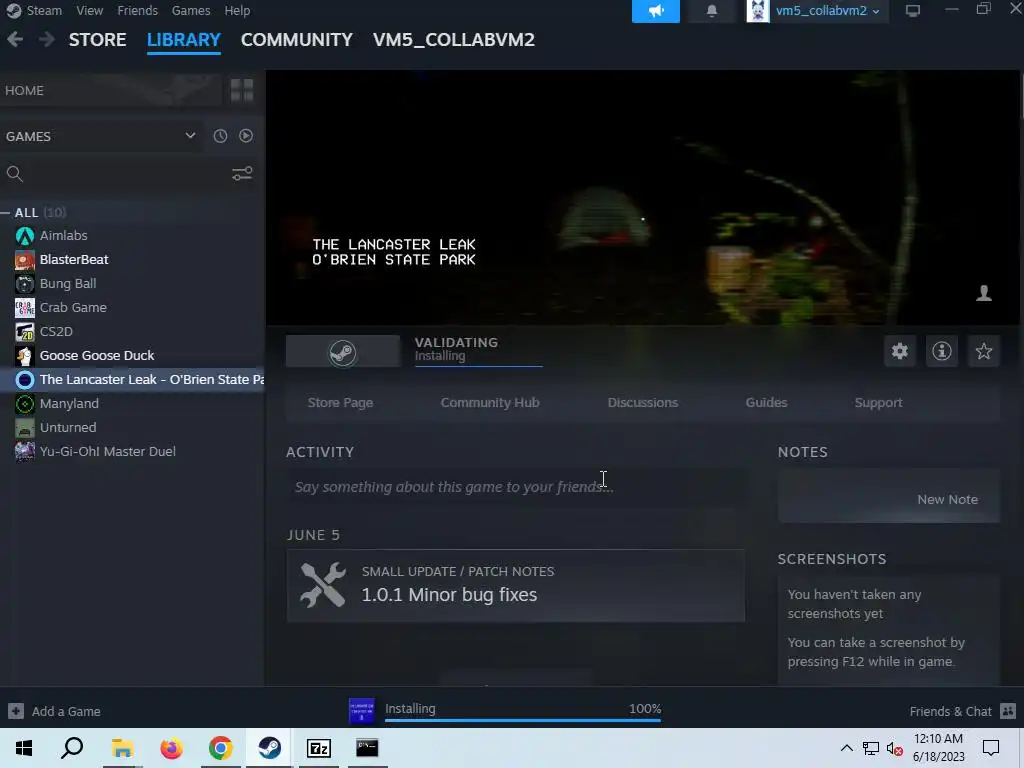Open Windows taskbar search
1024x768 pixels.
coord(72,748)
